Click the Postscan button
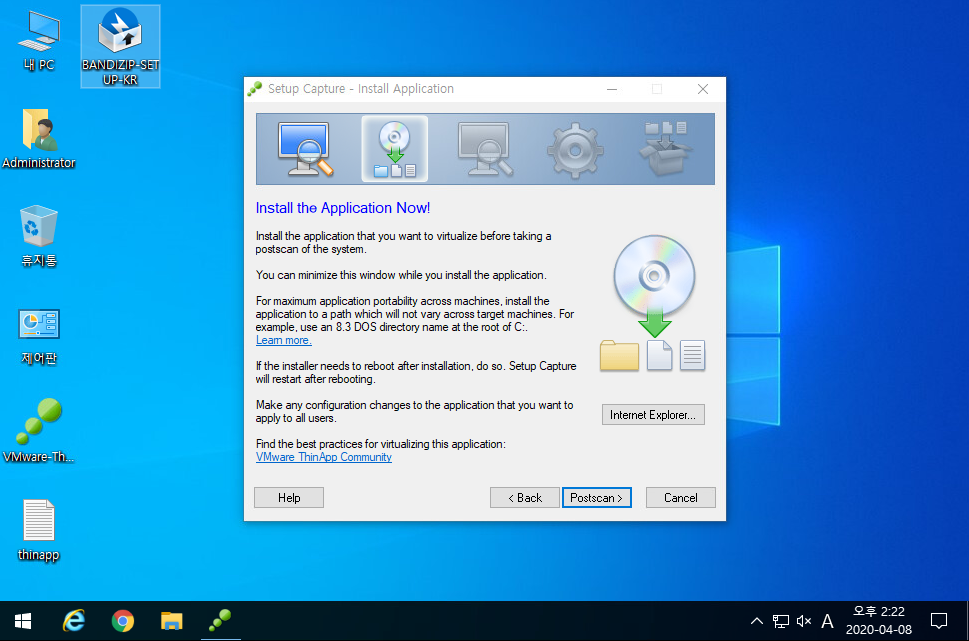 click(596, 498)
